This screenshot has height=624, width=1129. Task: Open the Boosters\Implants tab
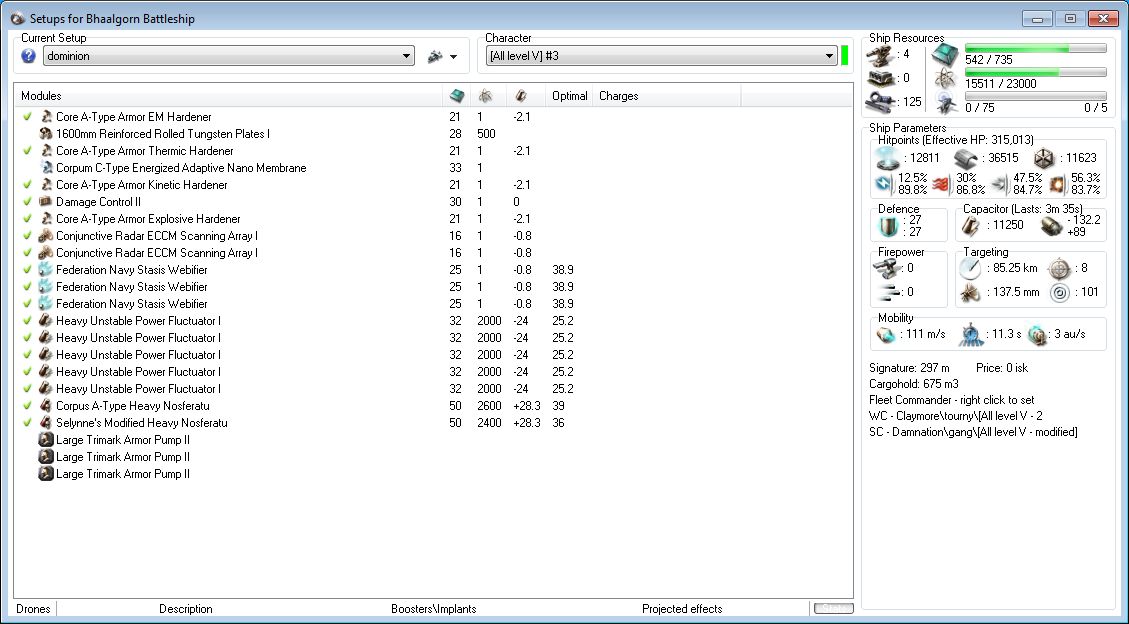(x=433, y=609)
